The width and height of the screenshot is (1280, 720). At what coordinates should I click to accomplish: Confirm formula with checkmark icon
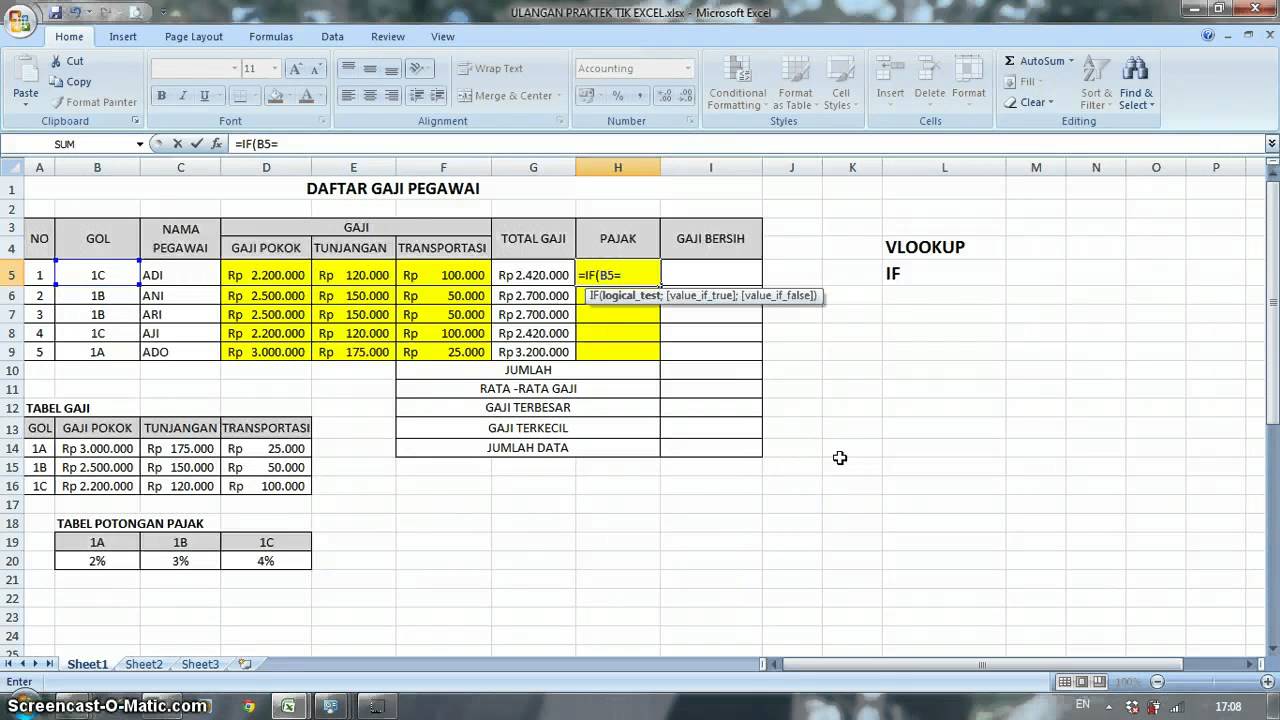[x=197, y=144]
